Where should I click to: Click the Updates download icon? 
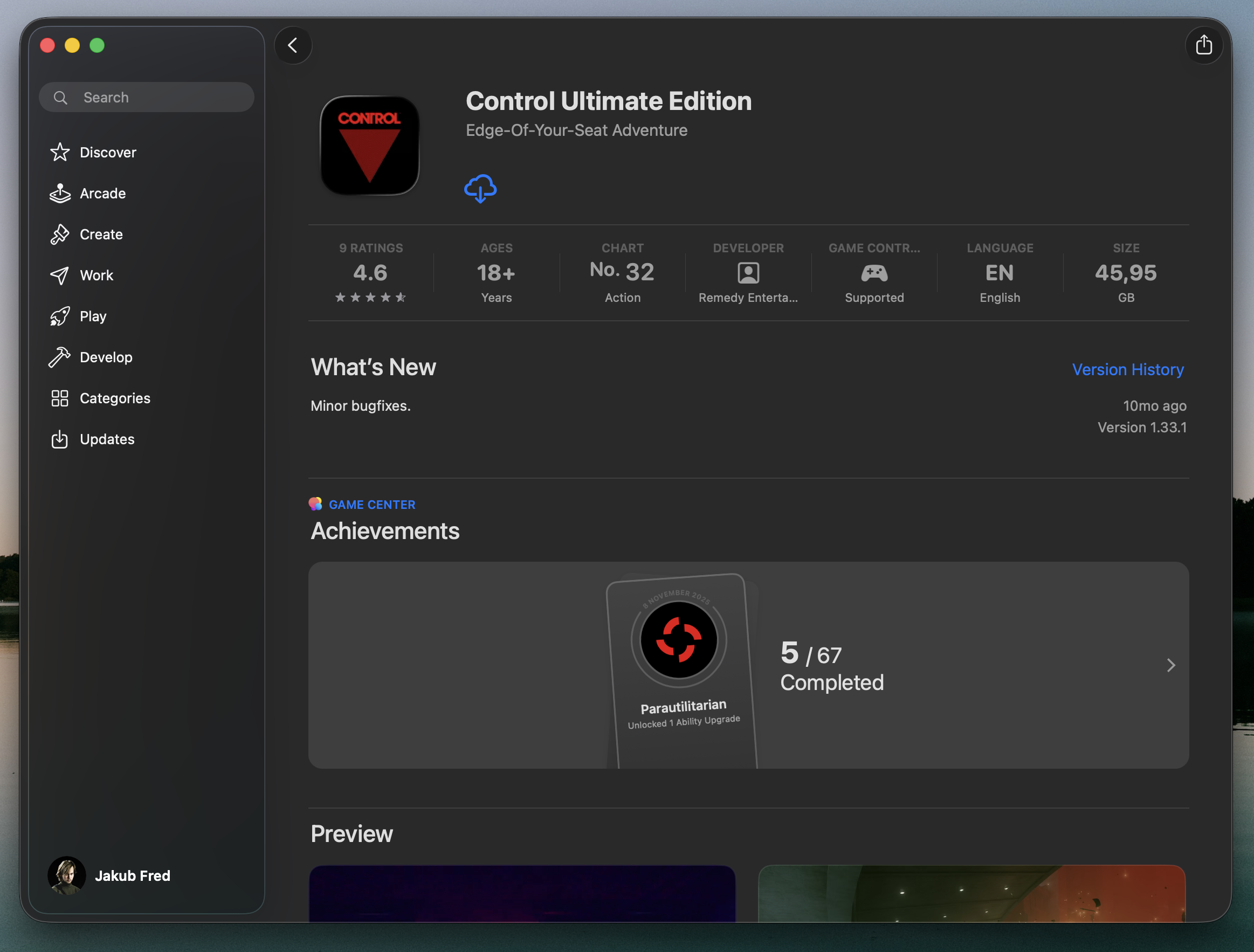59,439
